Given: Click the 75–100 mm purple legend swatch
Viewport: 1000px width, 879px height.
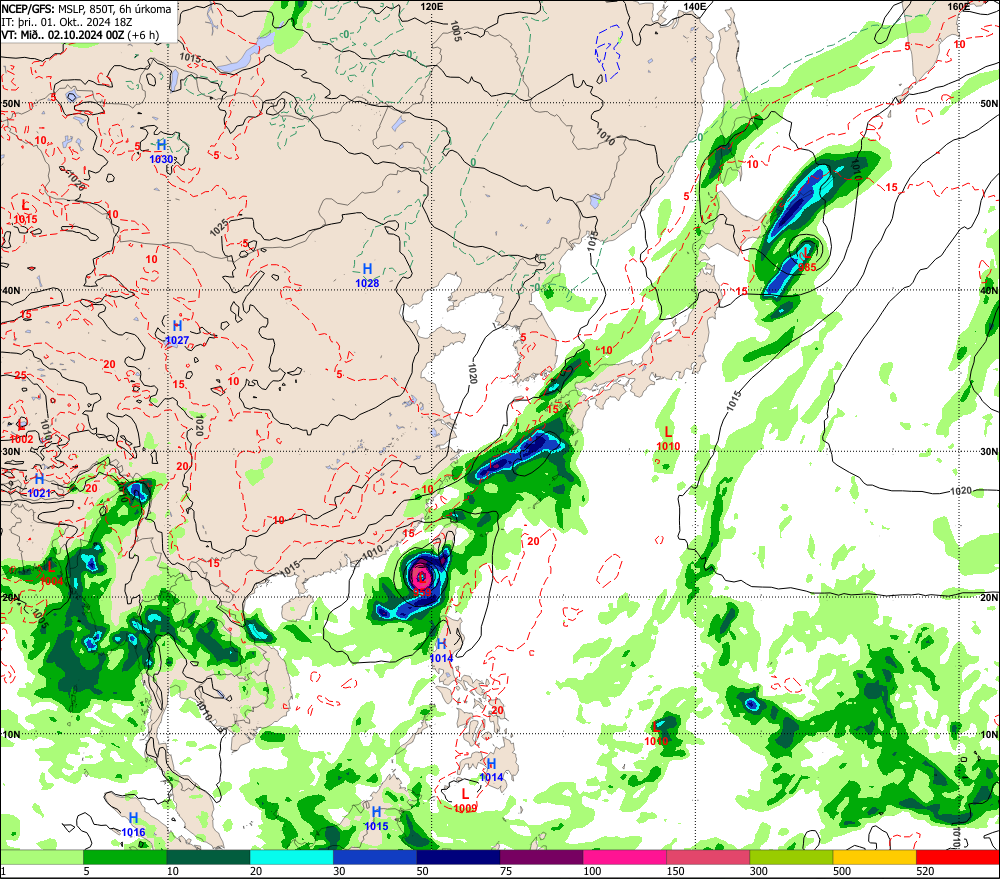Looking at the screenshot, I should click(541, 857).
